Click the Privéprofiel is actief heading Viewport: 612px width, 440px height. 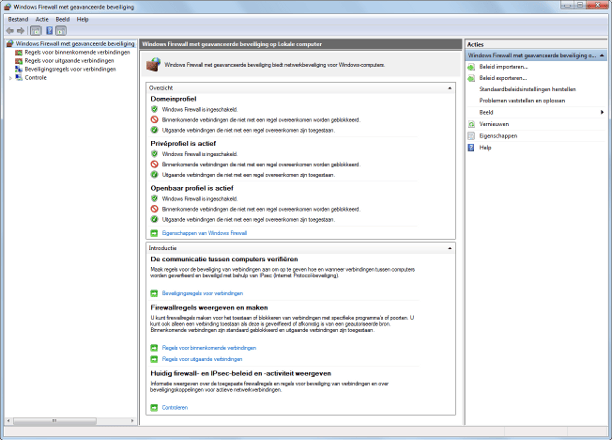click(183, 144)
